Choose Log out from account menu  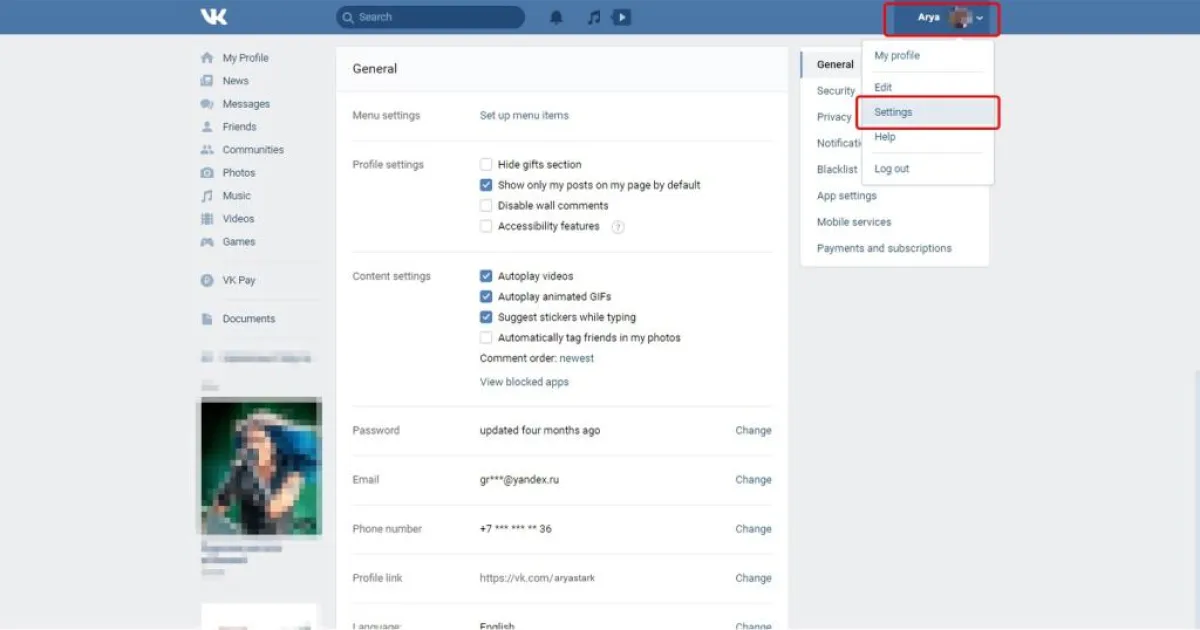click(x=892, y=169)
